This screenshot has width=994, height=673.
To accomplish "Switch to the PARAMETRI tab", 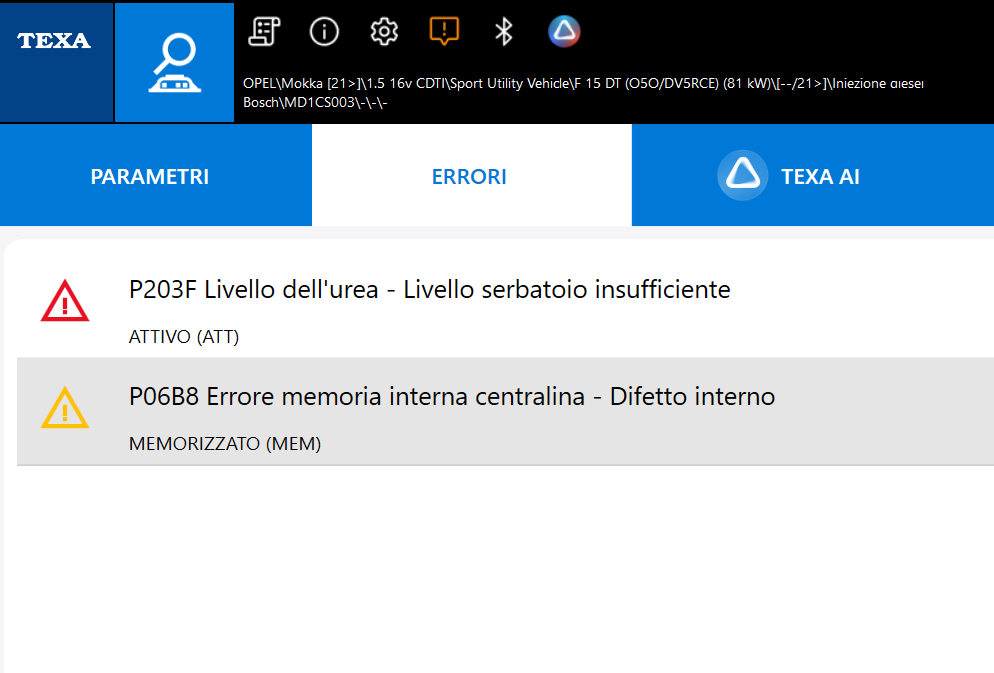I will (x=150, y=177).
